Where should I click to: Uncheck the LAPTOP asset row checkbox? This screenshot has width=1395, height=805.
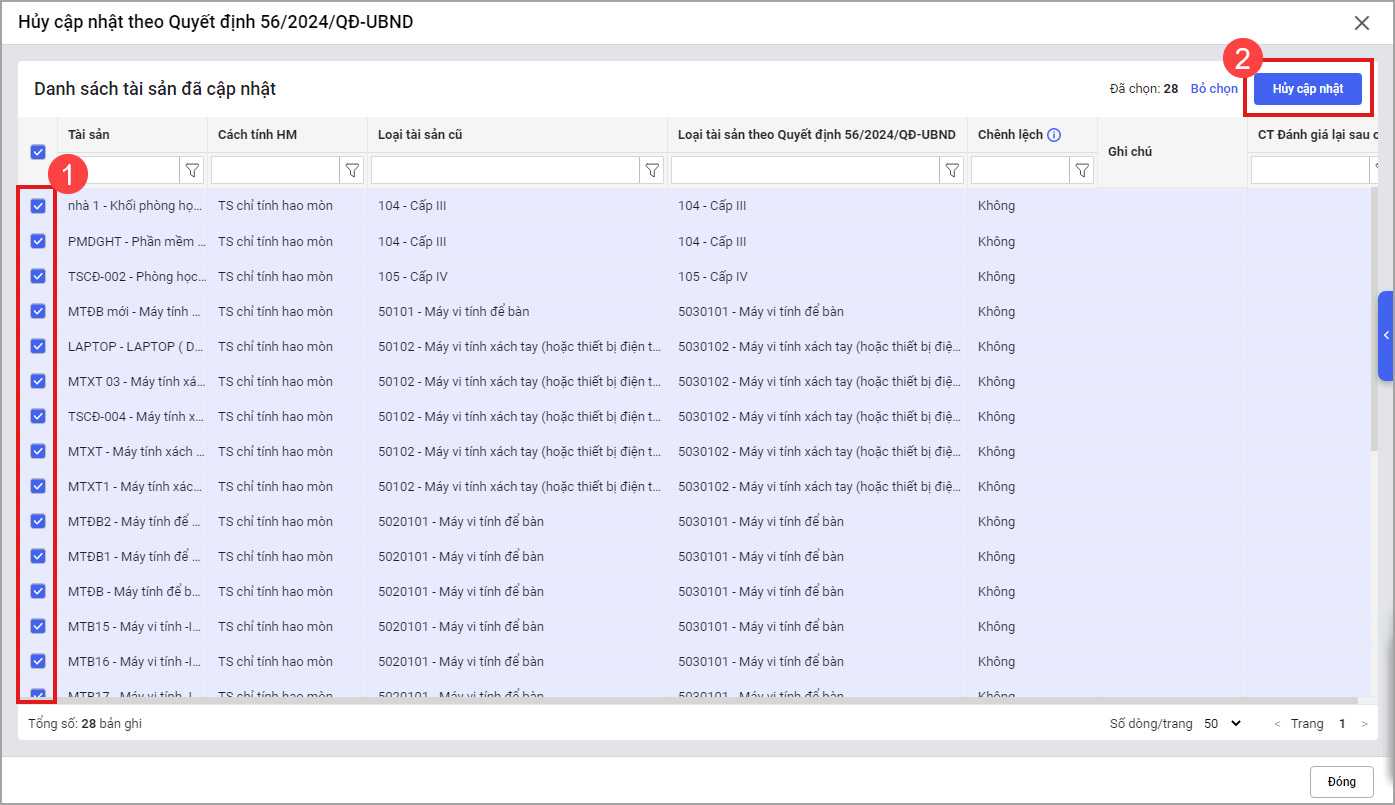point(38,346)
